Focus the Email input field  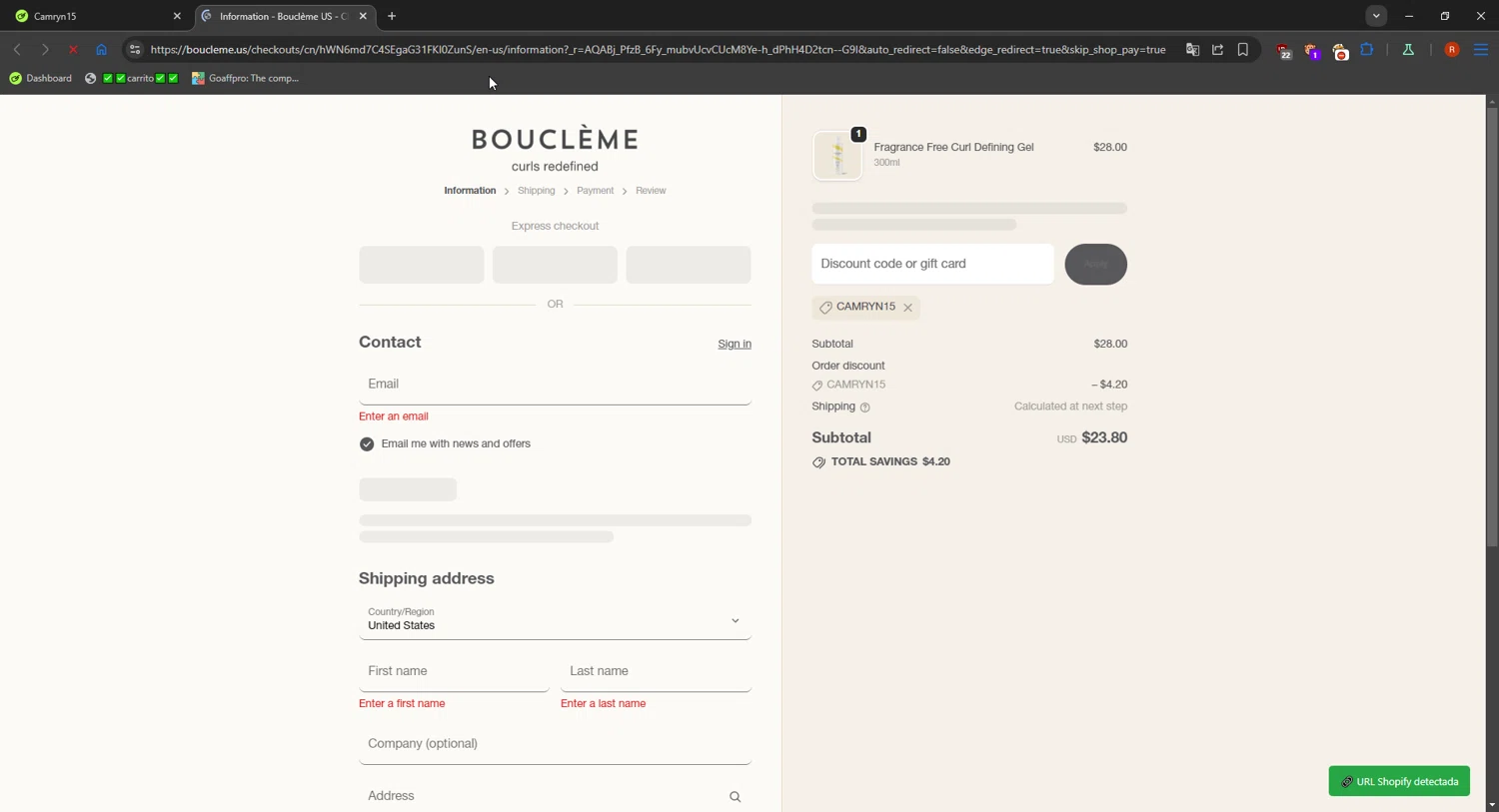pyautogui.click(x=555, y=385)
